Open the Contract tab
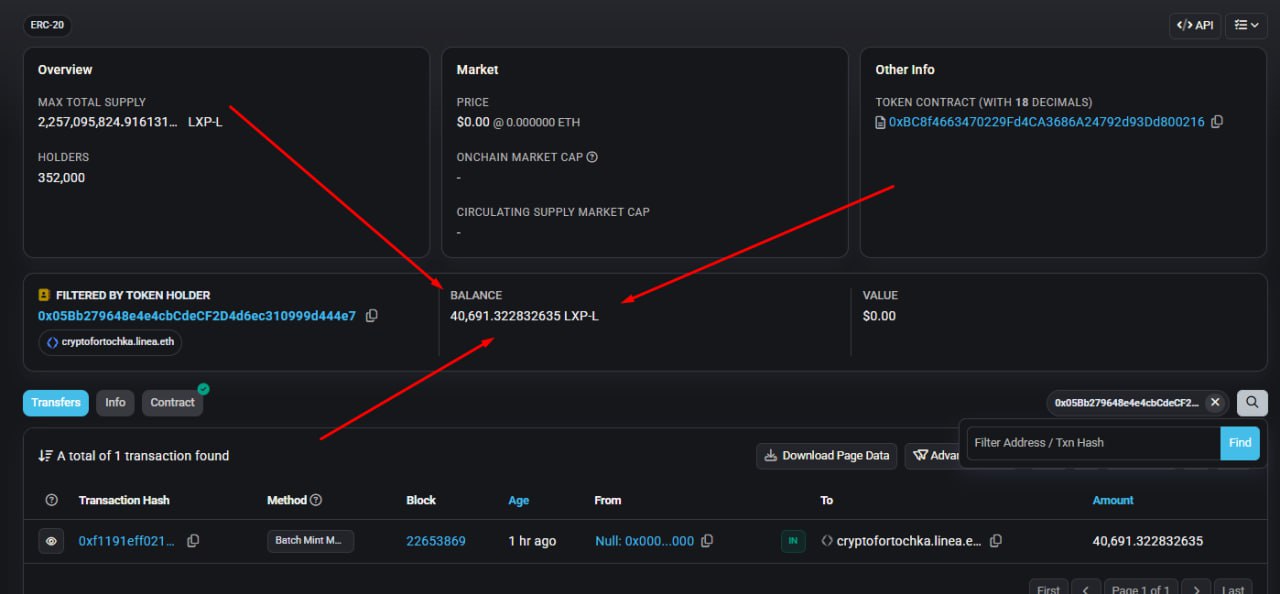Image resolution: width=1280 pixels, height=594 pixels. (172, 402)
